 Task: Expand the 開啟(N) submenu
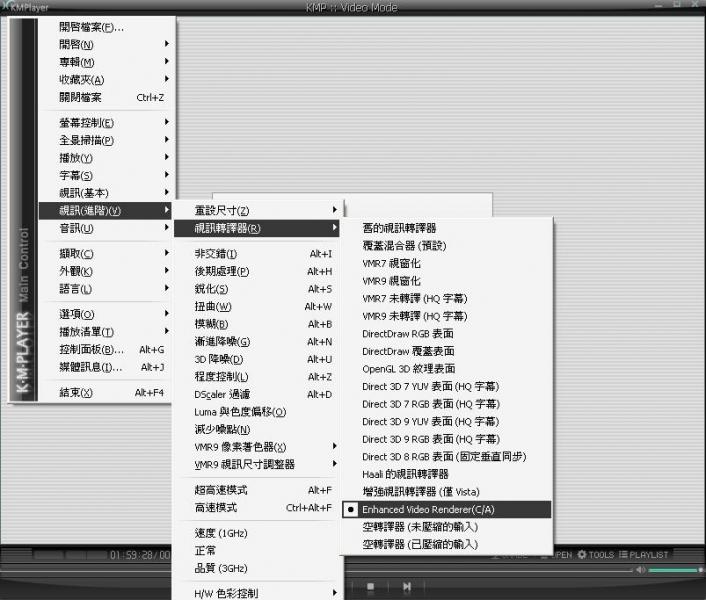(x=105, y=44)
